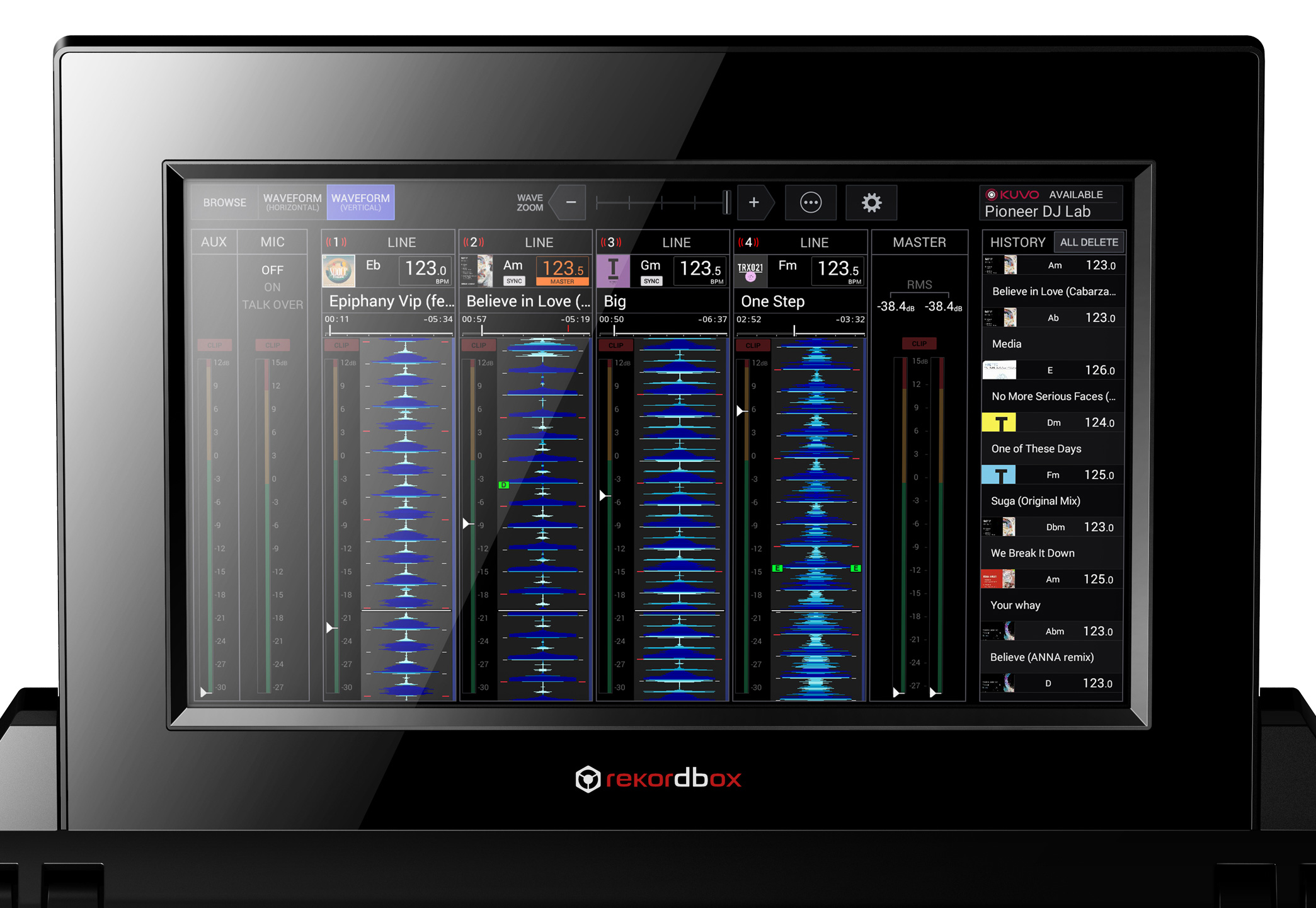This screenshot has height=908, width=1316.
Task: Adjust the wave zoom slider handle
Action: (727, 202)
